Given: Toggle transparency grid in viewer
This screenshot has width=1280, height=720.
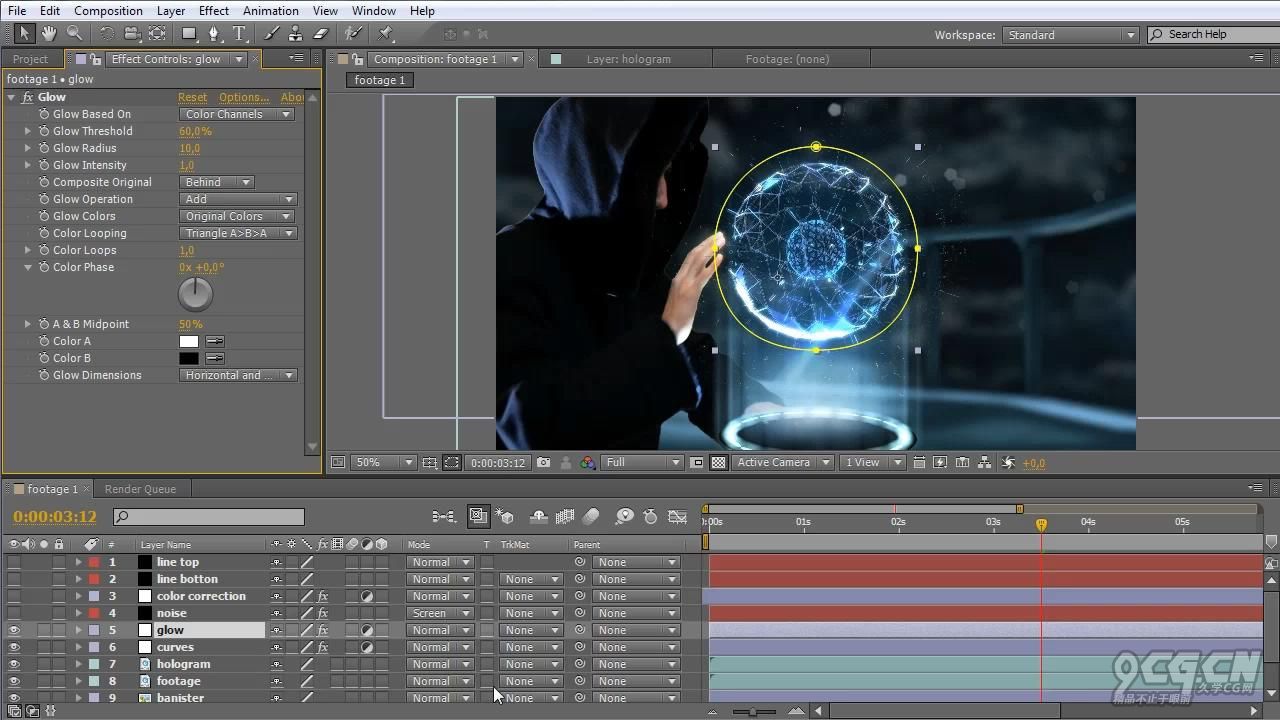Looking at the screenshot, I should pyautogui.click(x=718, y=463).
